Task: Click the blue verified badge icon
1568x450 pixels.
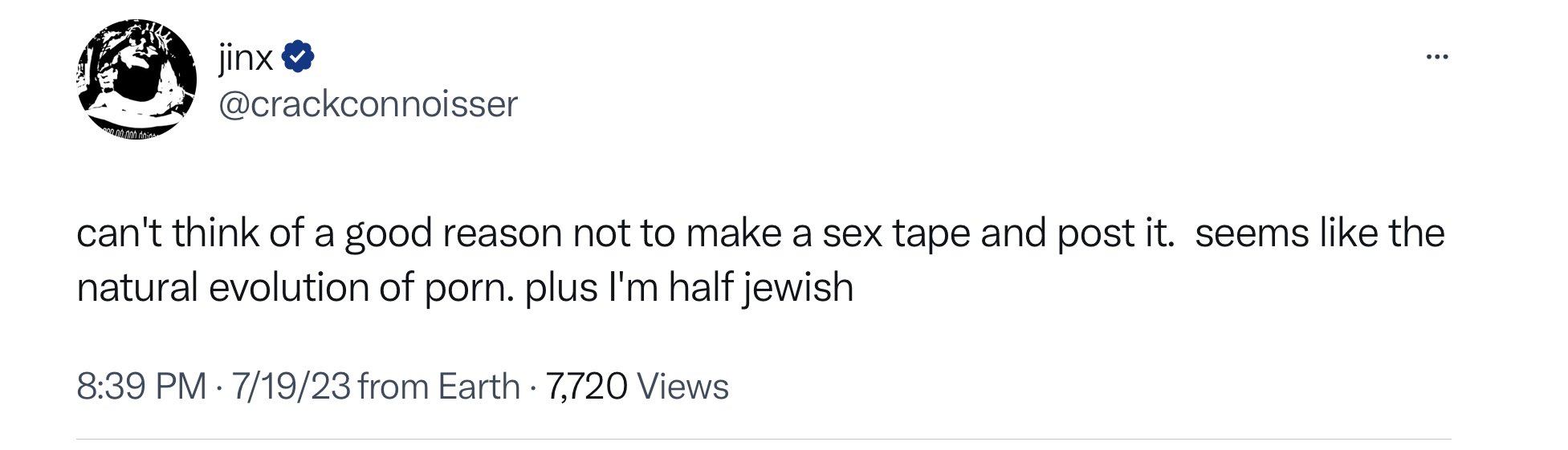Action: point(298,57)
